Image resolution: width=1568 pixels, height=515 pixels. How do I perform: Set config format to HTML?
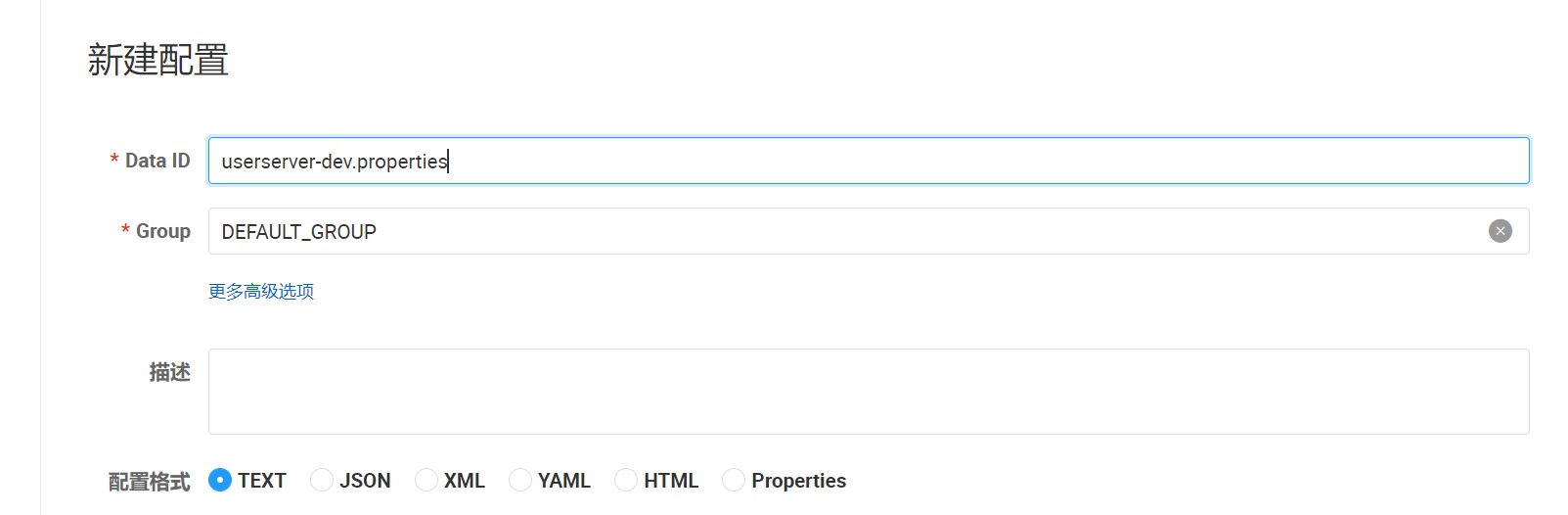coord(626,480)
